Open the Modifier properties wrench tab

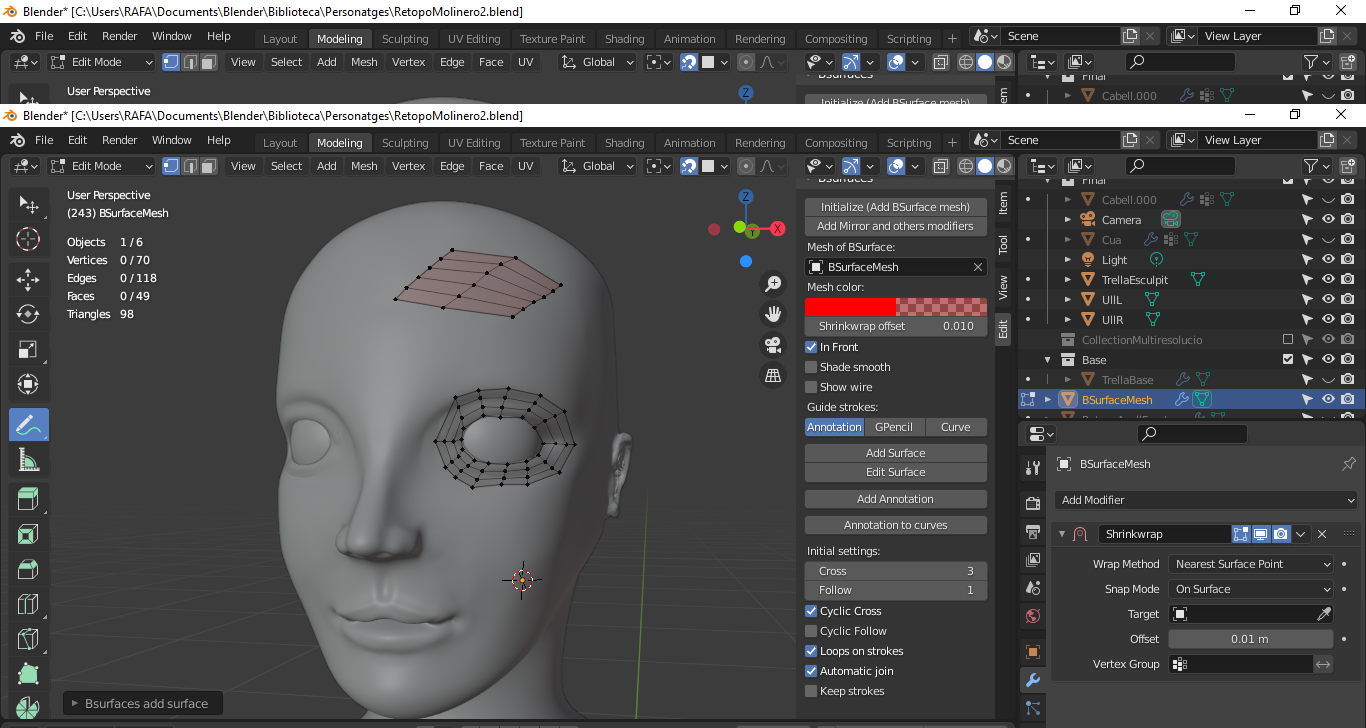click(1033, 680)
